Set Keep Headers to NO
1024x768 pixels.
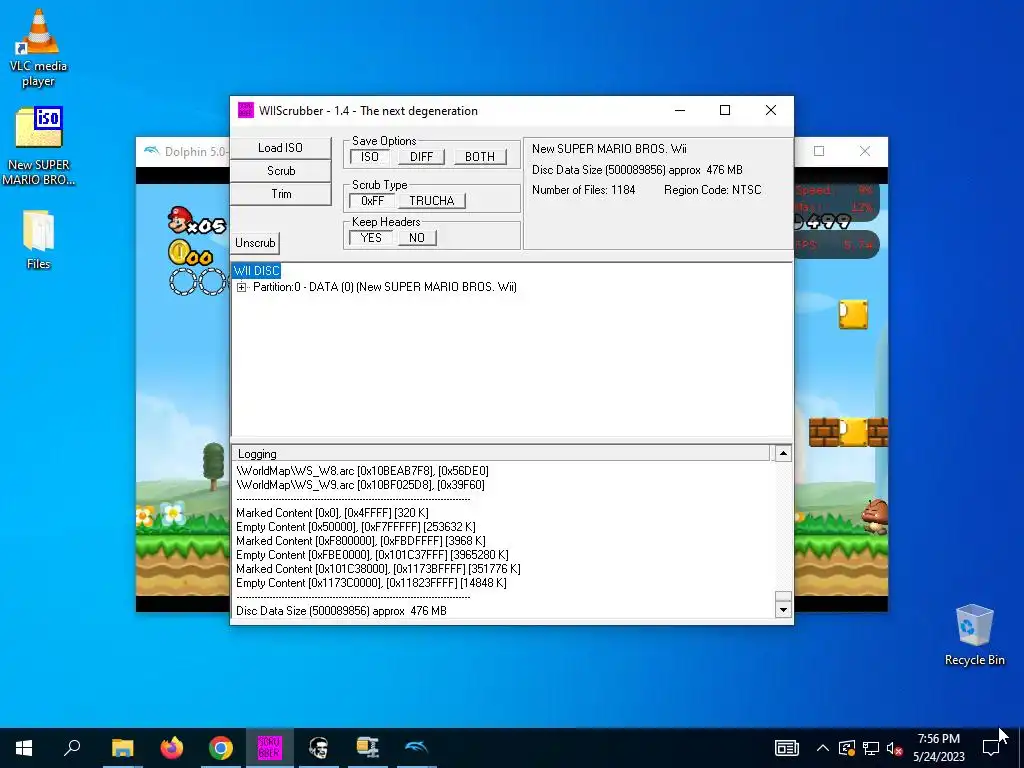tap(417, 238)
